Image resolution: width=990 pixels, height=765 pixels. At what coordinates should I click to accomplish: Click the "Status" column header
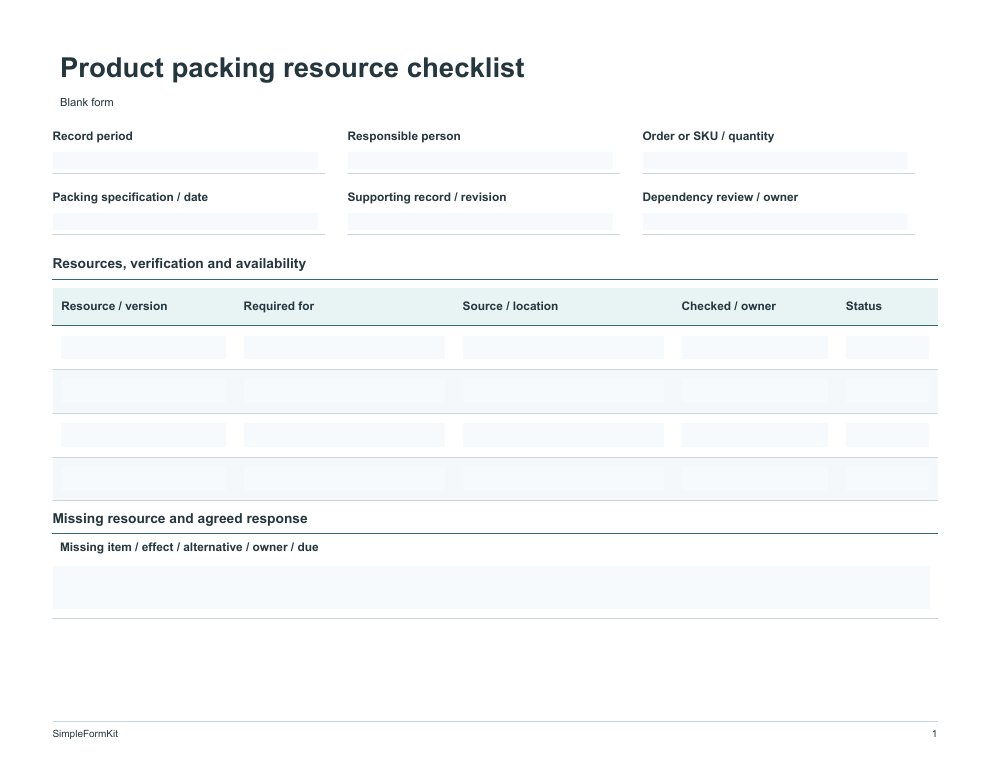click(x=863, y=306)
